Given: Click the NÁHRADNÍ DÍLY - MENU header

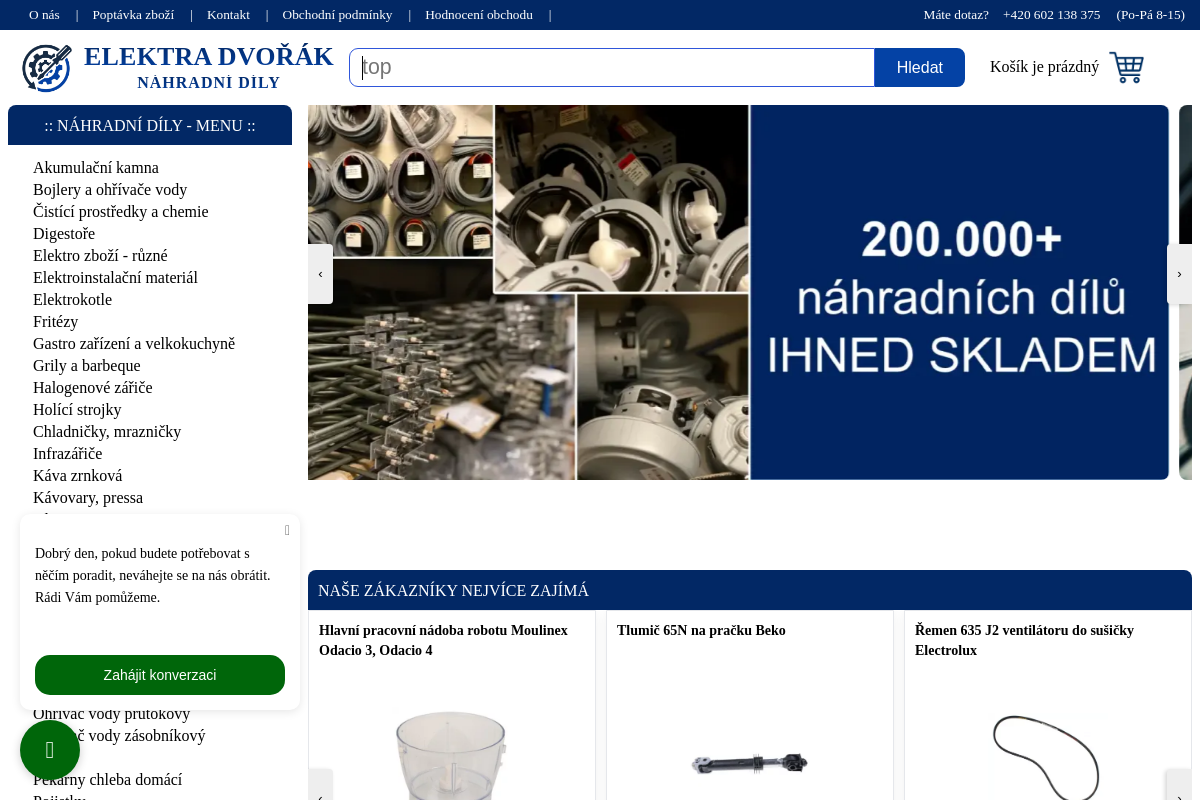Looking at the screenshot, I should 150,125.
